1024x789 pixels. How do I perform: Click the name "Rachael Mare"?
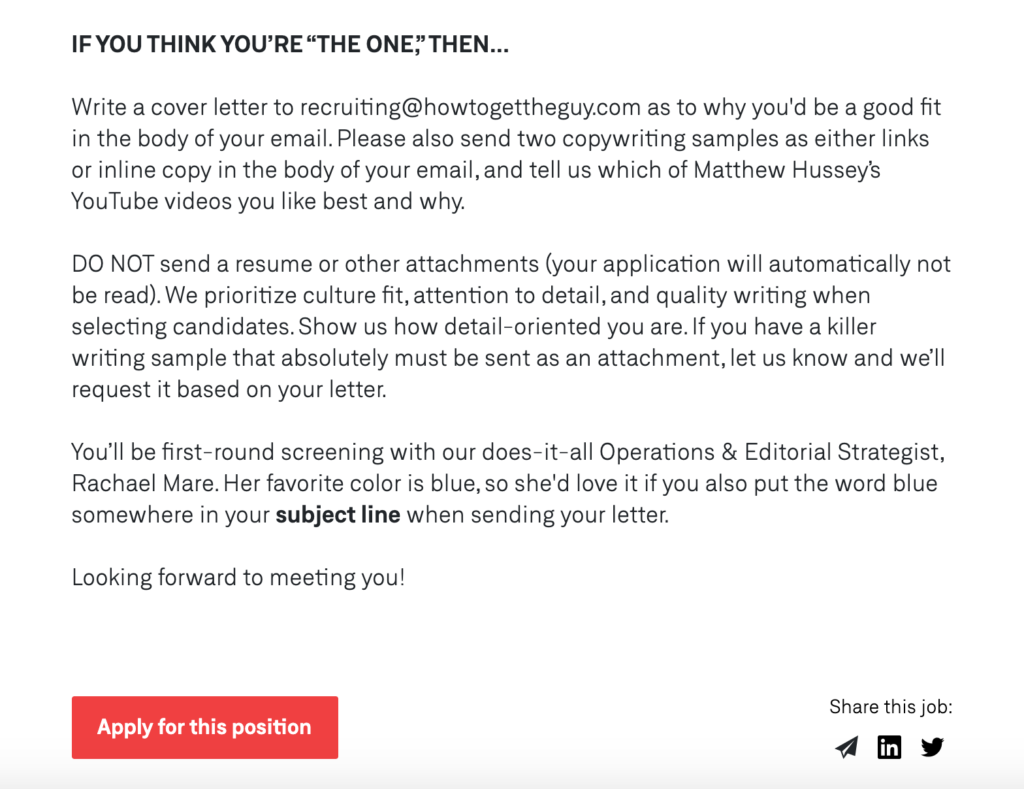[143, 484]
